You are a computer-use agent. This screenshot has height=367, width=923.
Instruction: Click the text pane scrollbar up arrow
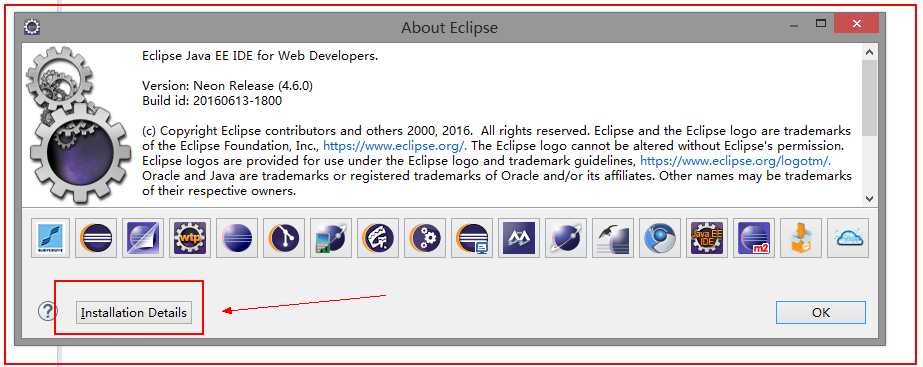pos(869,52)
